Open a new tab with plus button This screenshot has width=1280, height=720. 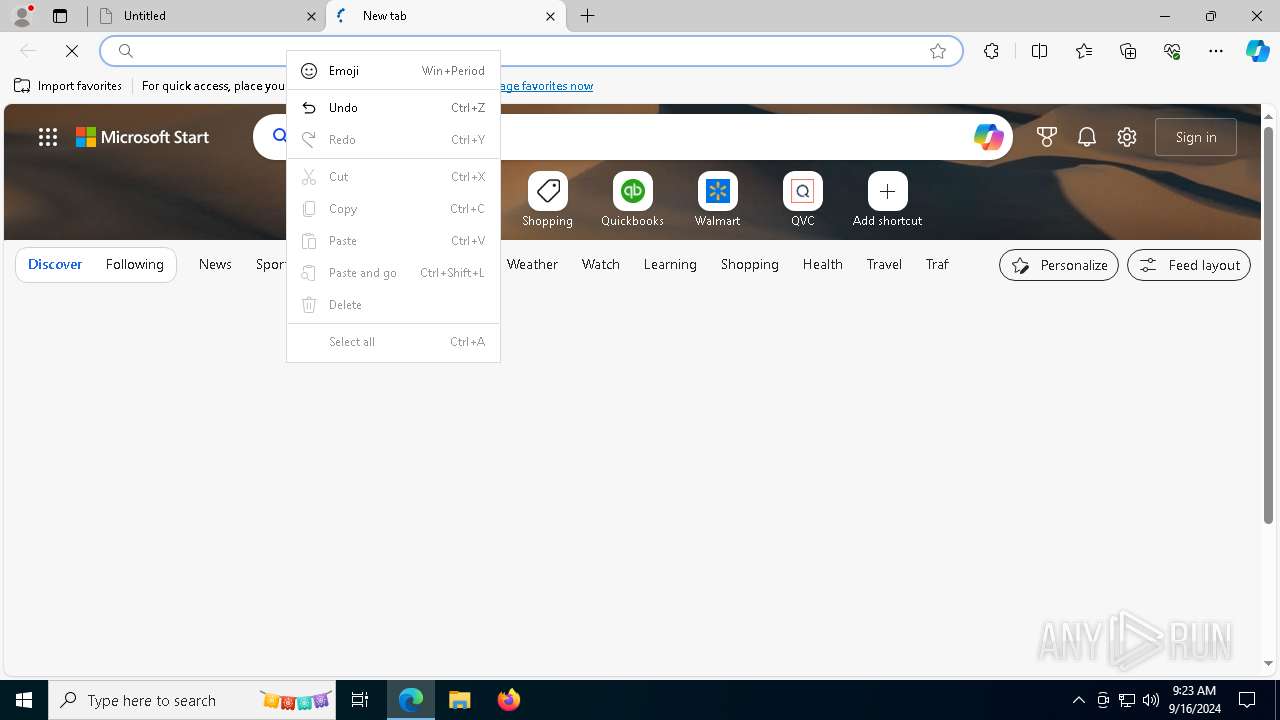pos(588,16)
